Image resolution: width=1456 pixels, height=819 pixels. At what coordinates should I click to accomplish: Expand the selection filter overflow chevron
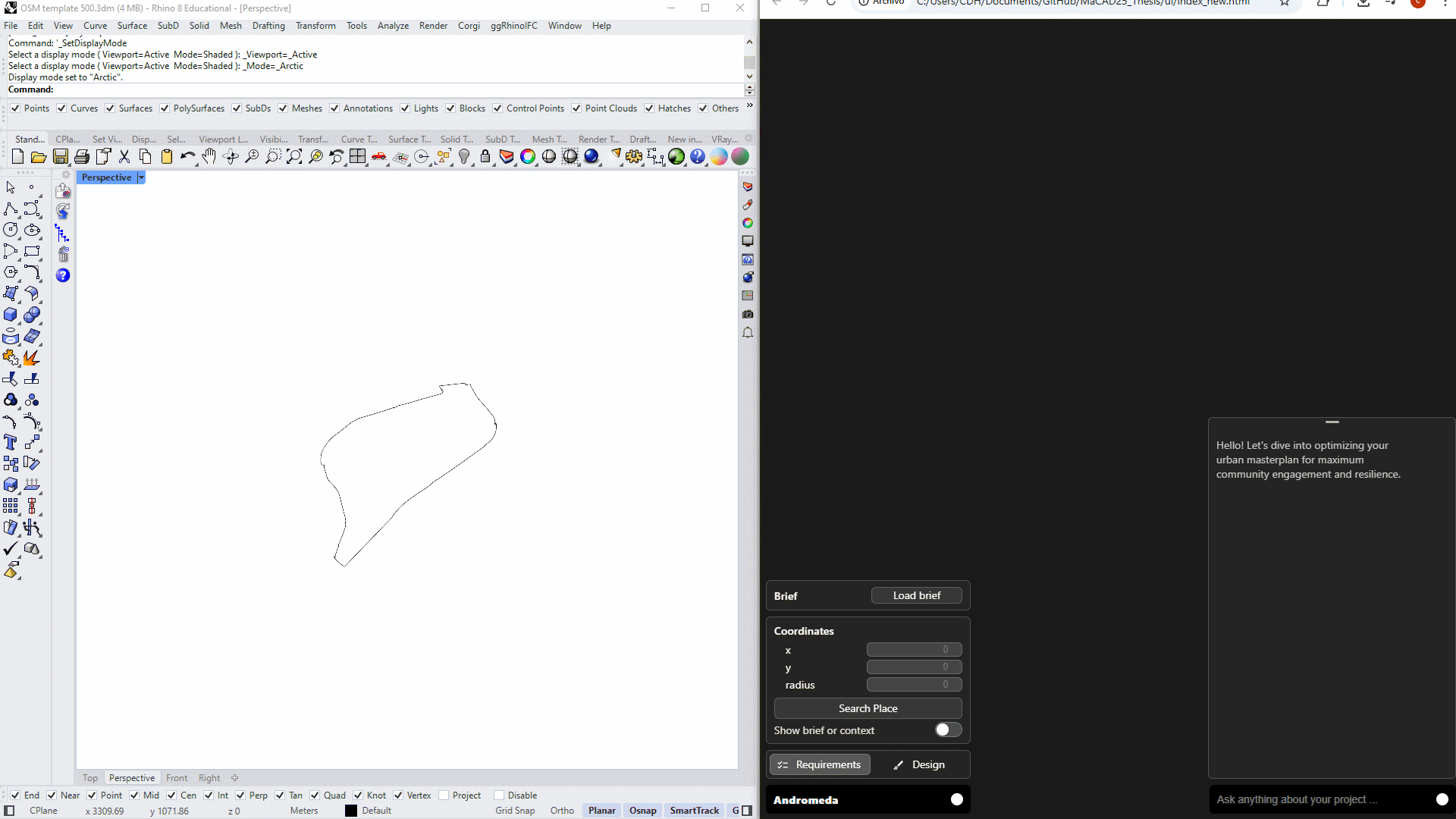749,105
